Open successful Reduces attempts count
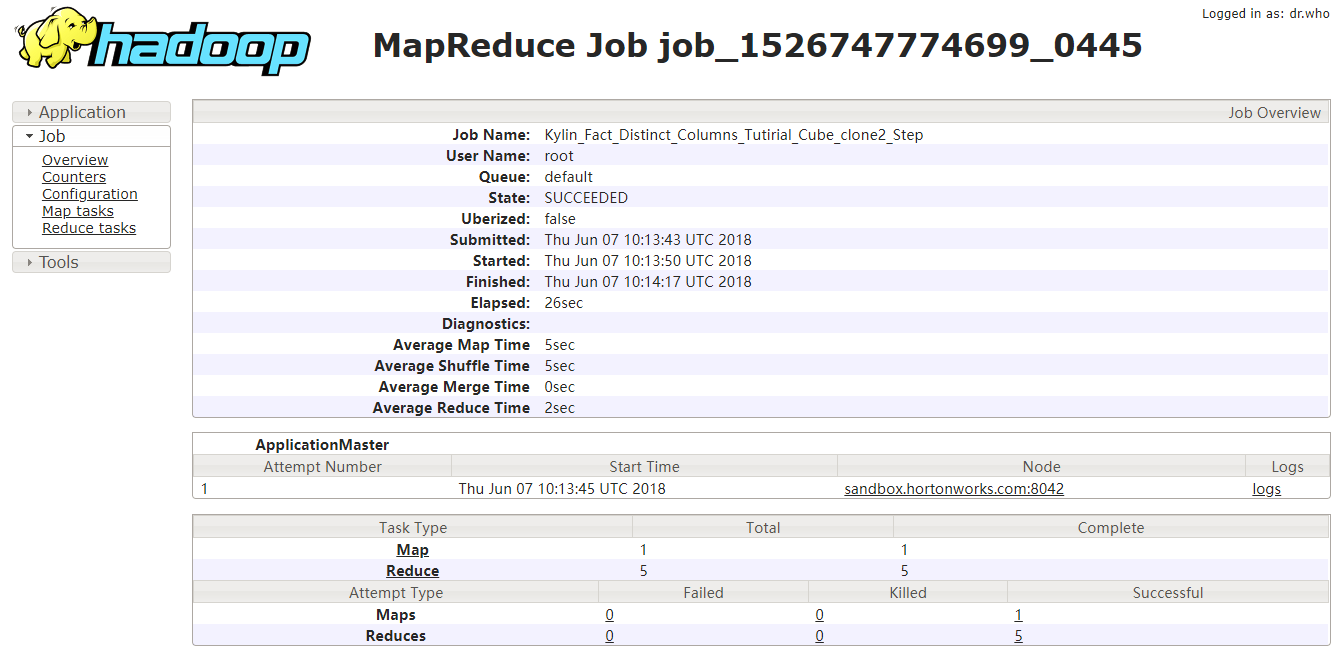1341x654 pixels. tap(1018, 636)
